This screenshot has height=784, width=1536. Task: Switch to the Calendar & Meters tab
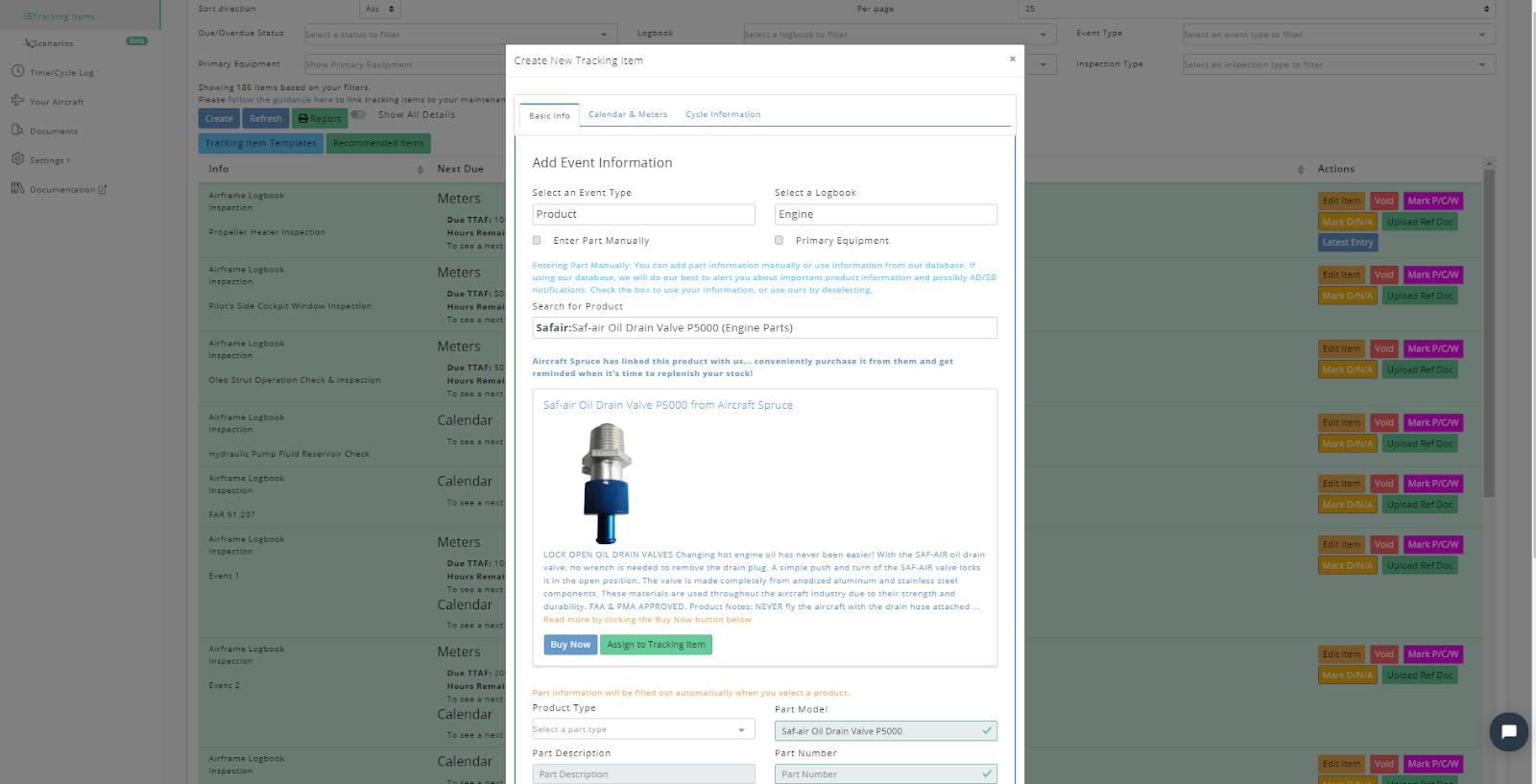628,114
